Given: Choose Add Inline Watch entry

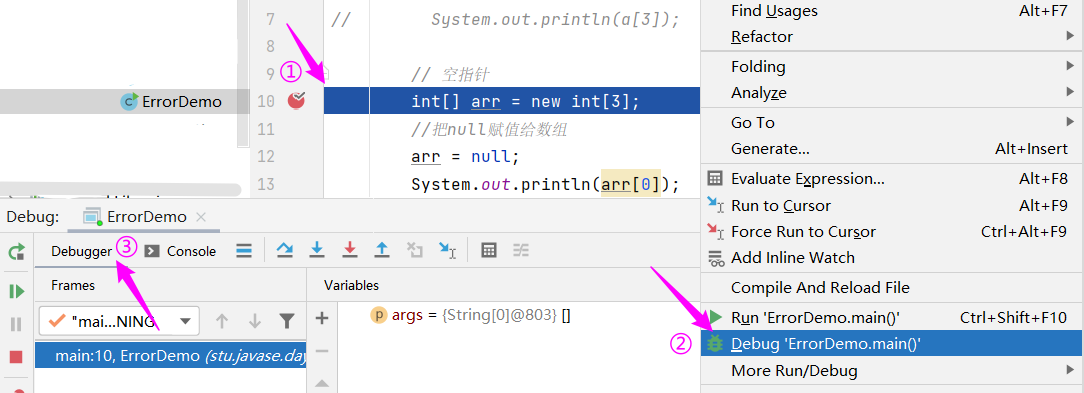Looking at the screenshot, I should [x=893, y=257].
